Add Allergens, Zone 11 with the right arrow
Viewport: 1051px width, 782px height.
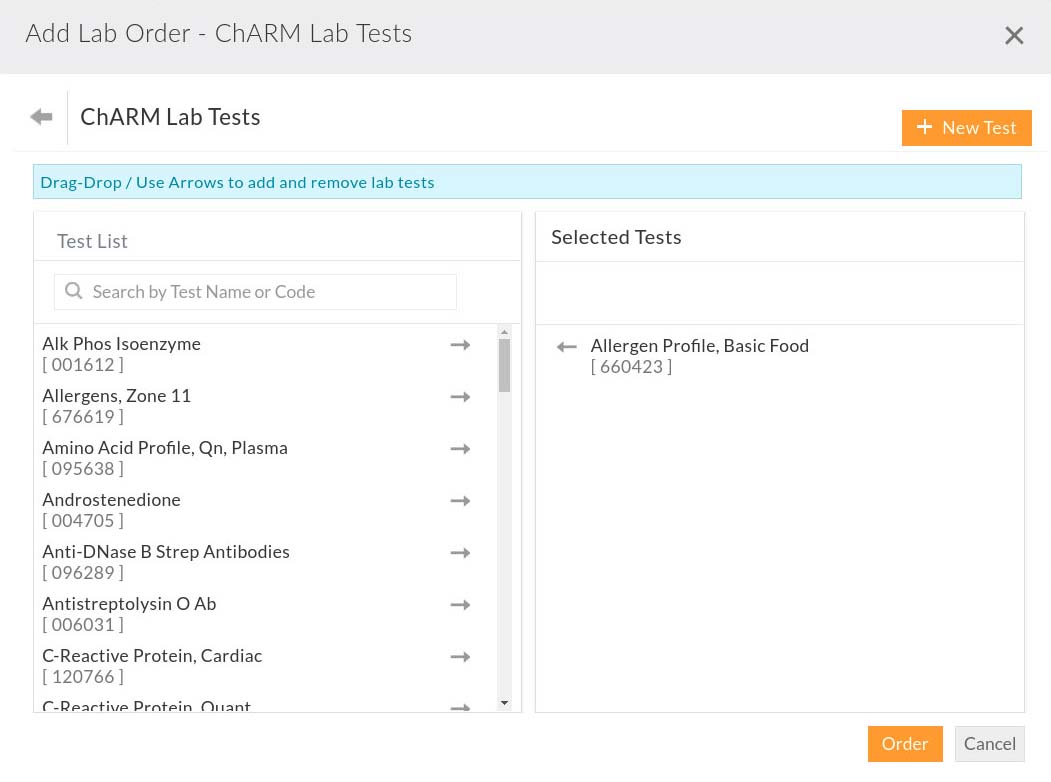point(460,396)
